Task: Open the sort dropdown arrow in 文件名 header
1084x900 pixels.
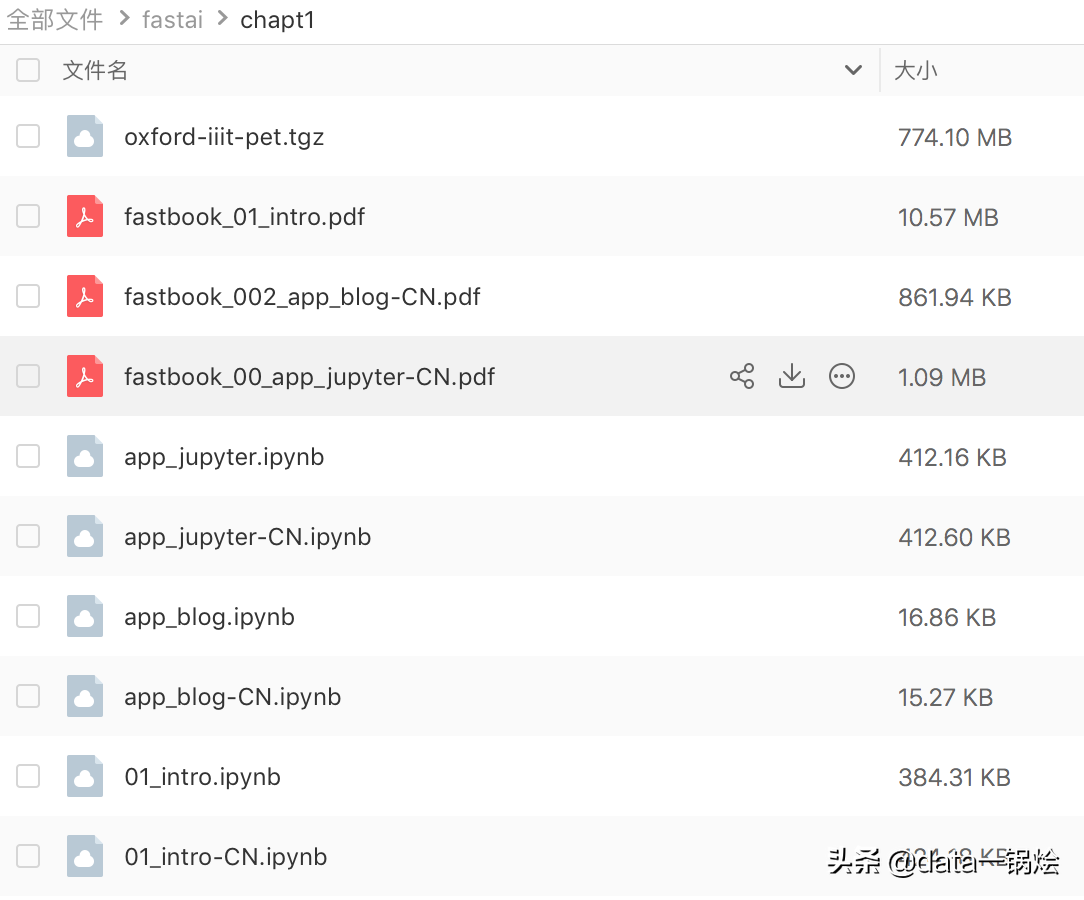Action: click(853, 70)
